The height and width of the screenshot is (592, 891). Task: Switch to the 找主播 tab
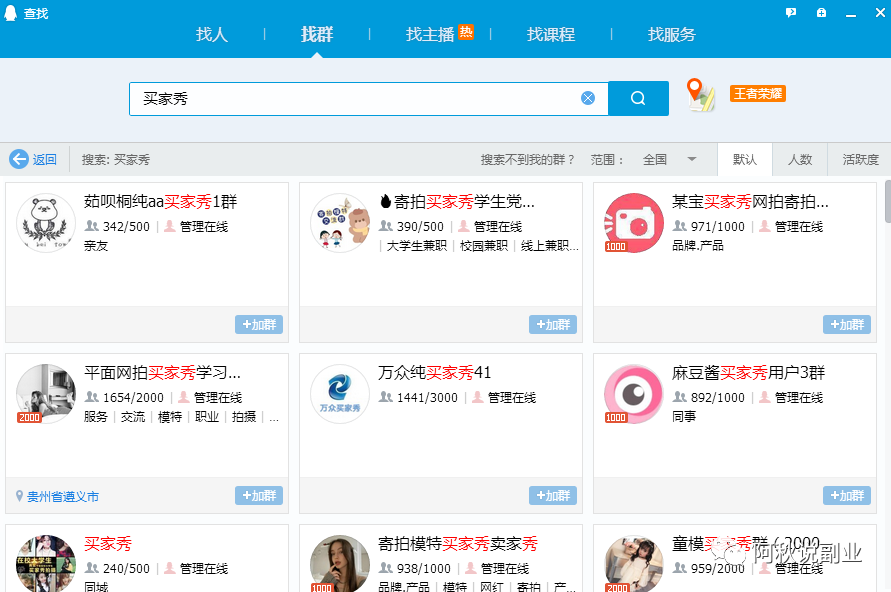tap(430, 34)
